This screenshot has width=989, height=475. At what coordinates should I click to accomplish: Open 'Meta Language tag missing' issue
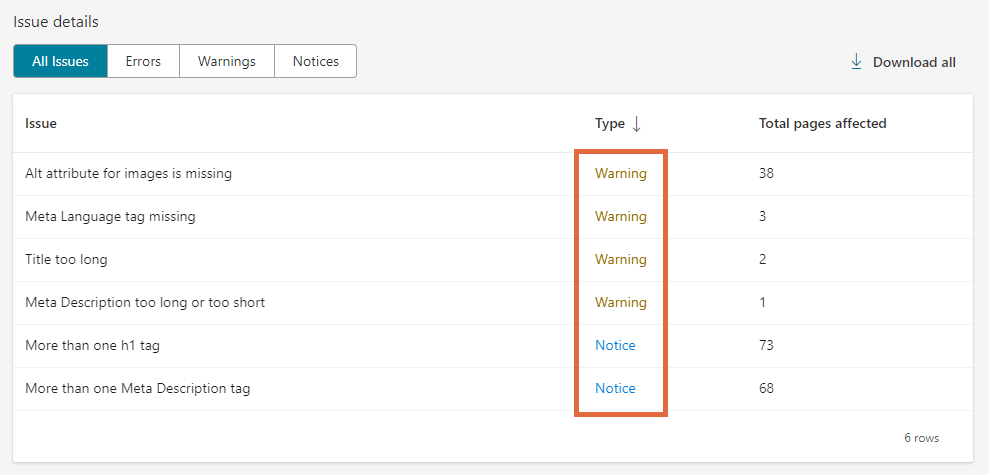pos(110,216)
